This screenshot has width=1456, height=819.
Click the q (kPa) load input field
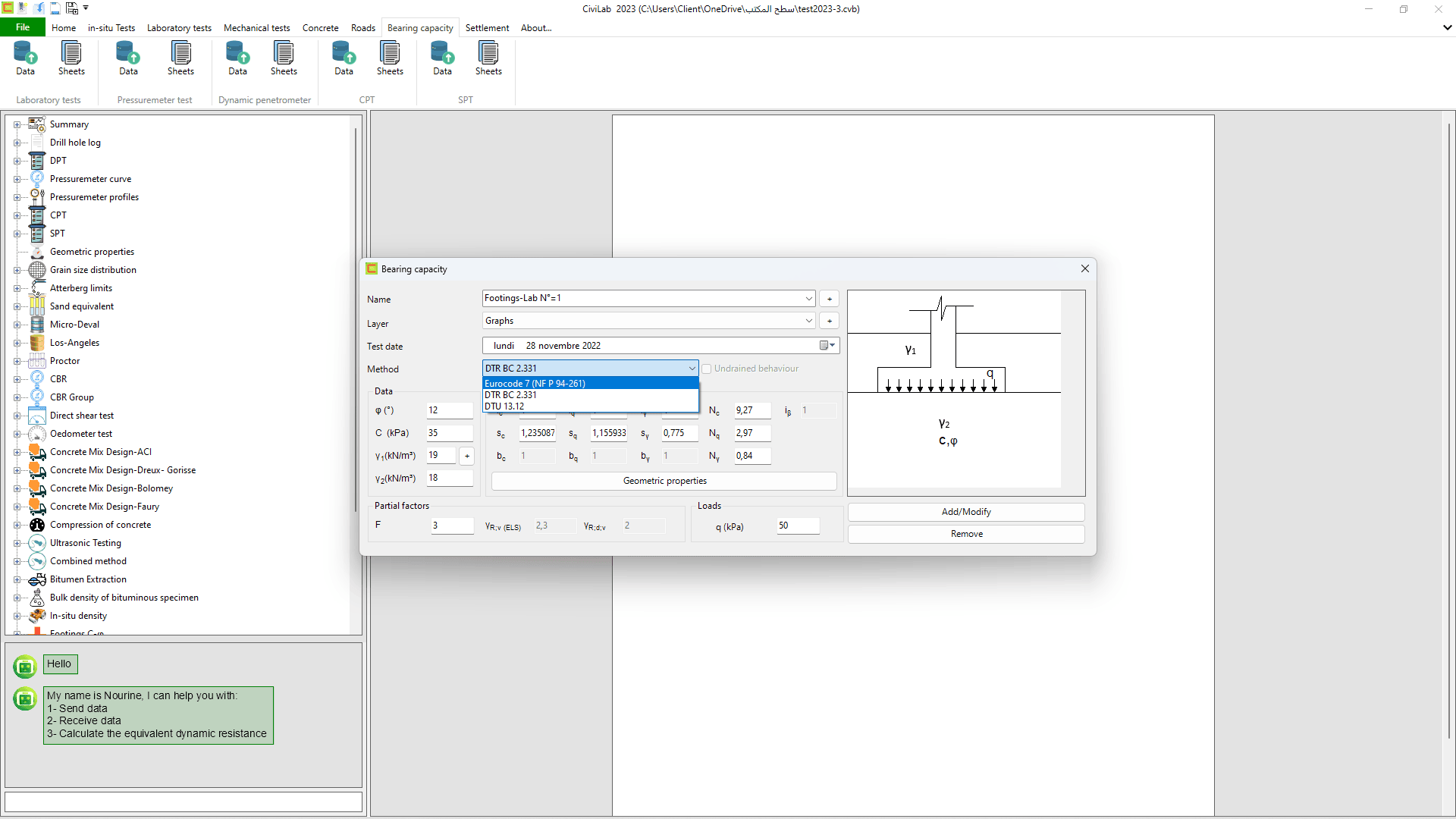pos(798,526)
